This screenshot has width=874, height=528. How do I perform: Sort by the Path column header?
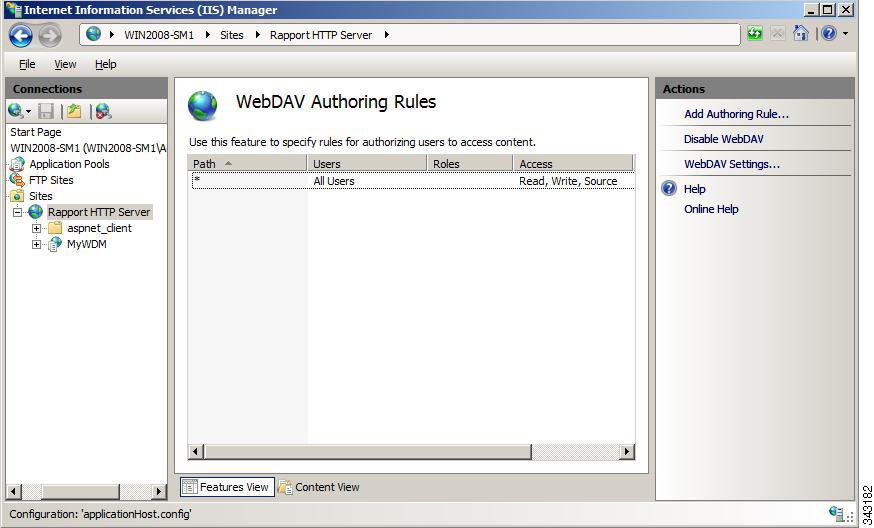(x=247, y=163)
